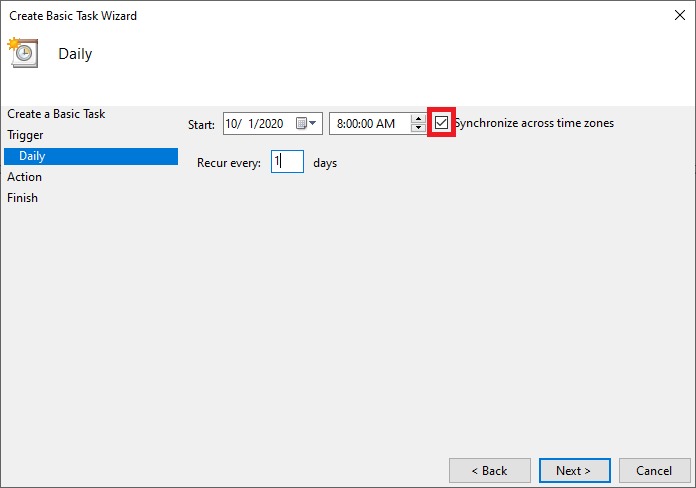This screenshot has width=696, height=488.
Task: Increase start time with the up arrow
Action: click(x=418, y=119)
